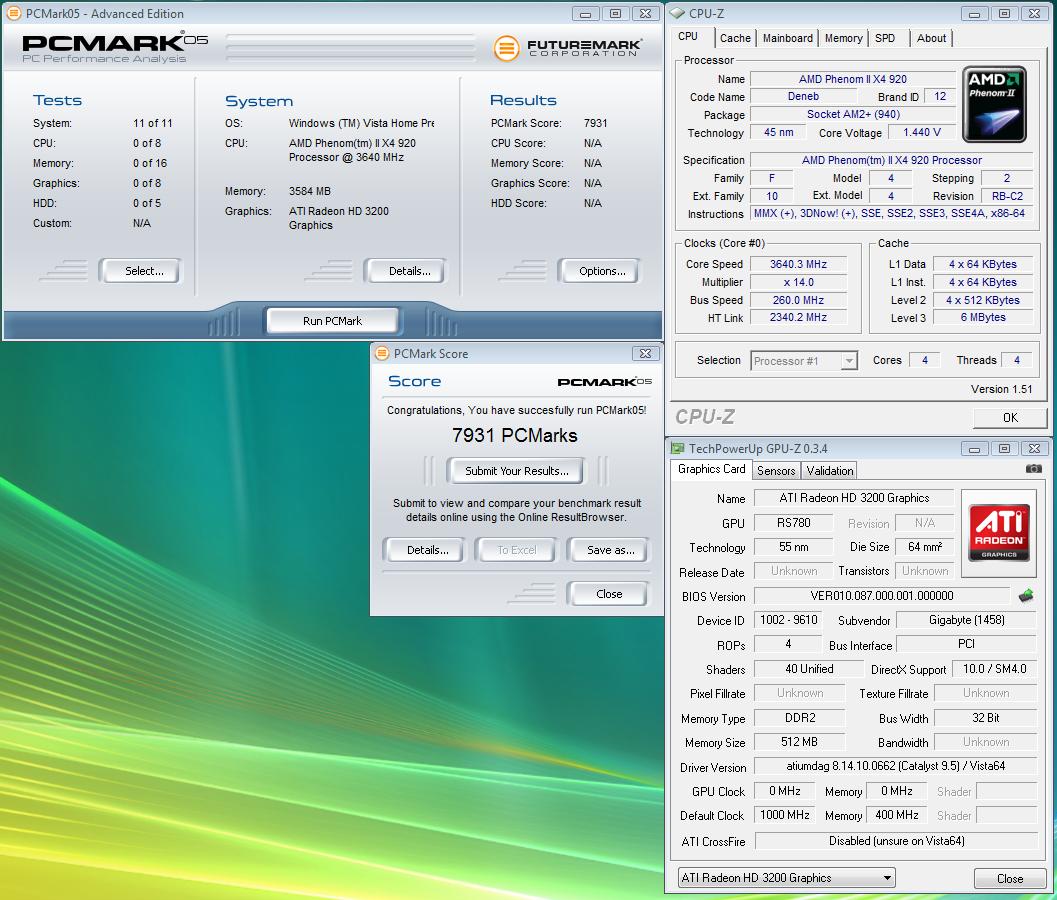Click the To Excel button
Image resolution: width=1057 pixels, height=900 pixels.
[x=516, y=550]
